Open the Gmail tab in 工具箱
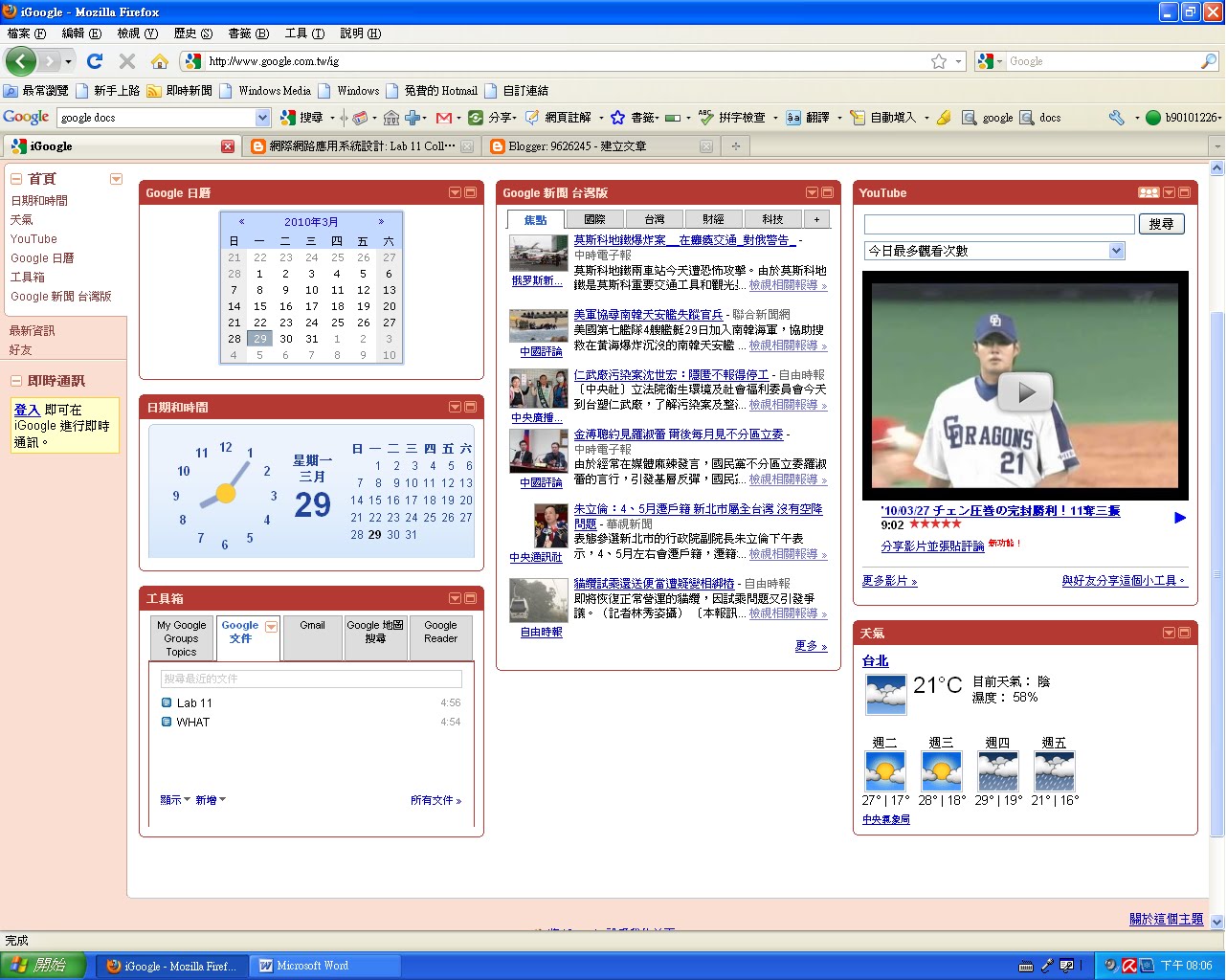The image size is (1227, 980). pos(312,637)
